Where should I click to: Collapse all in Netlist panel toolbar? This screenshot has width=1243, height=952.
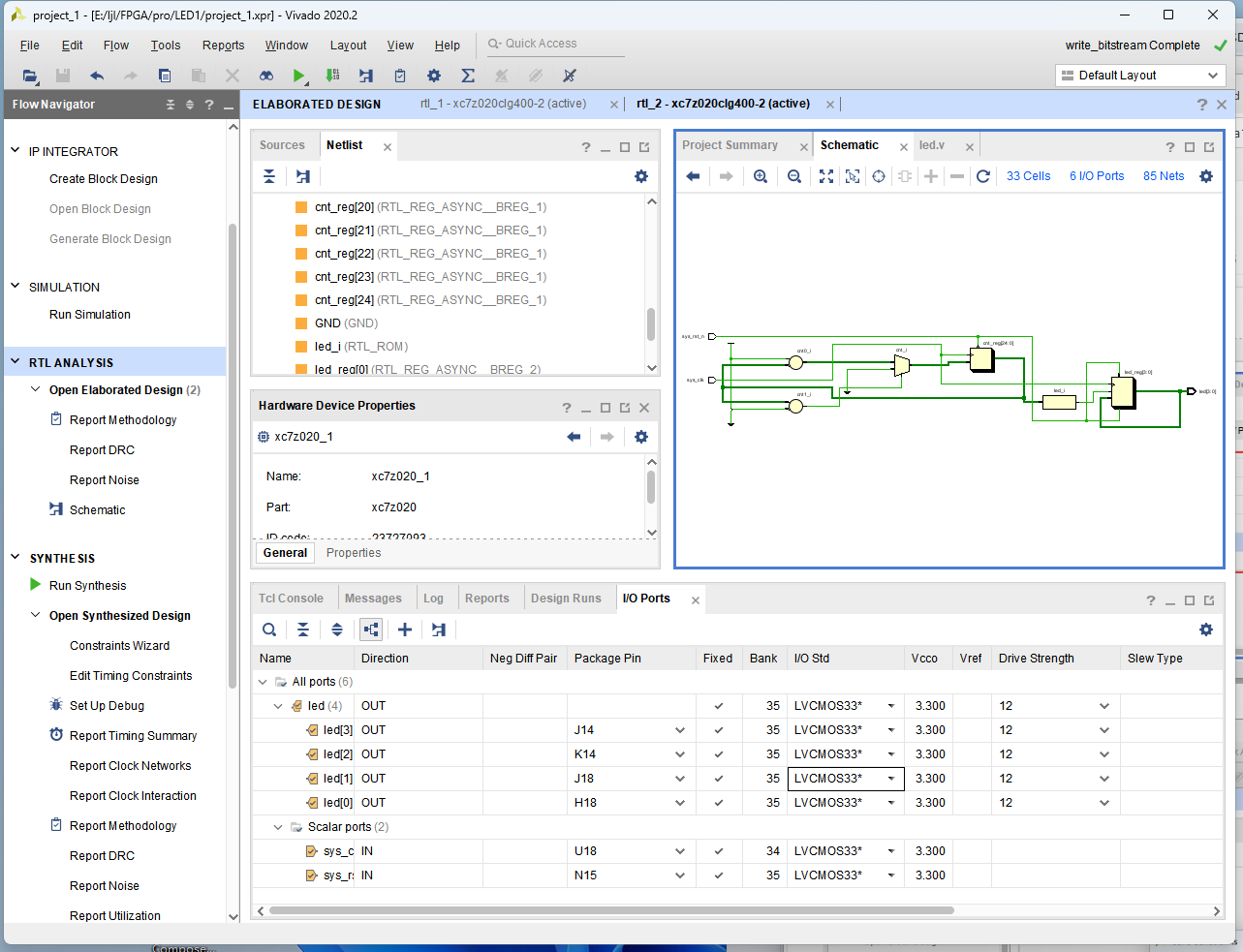point(269,176)
